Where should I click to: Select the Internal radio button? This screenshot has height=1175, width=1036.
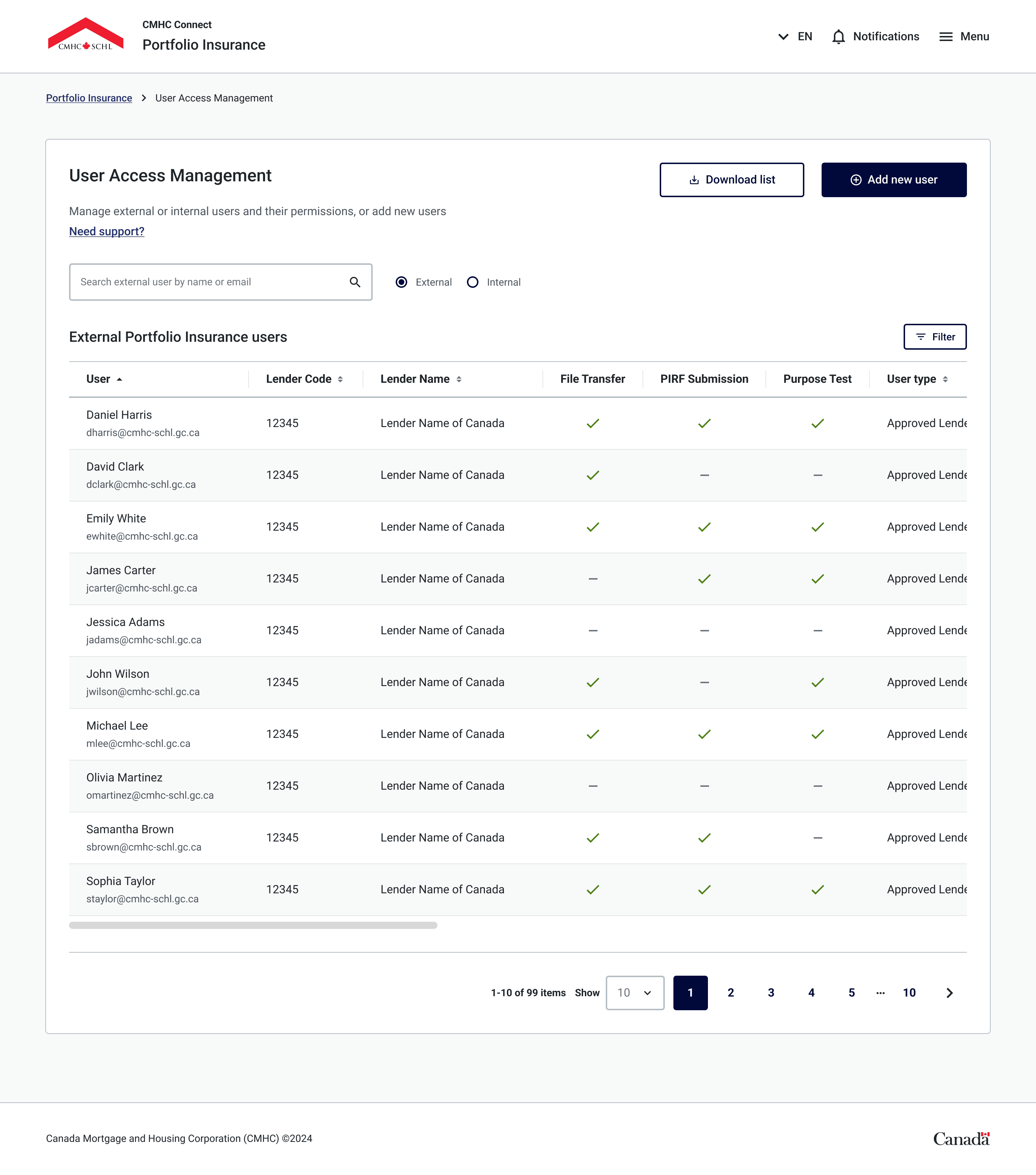pyautogui.click(x=473, y=282)
